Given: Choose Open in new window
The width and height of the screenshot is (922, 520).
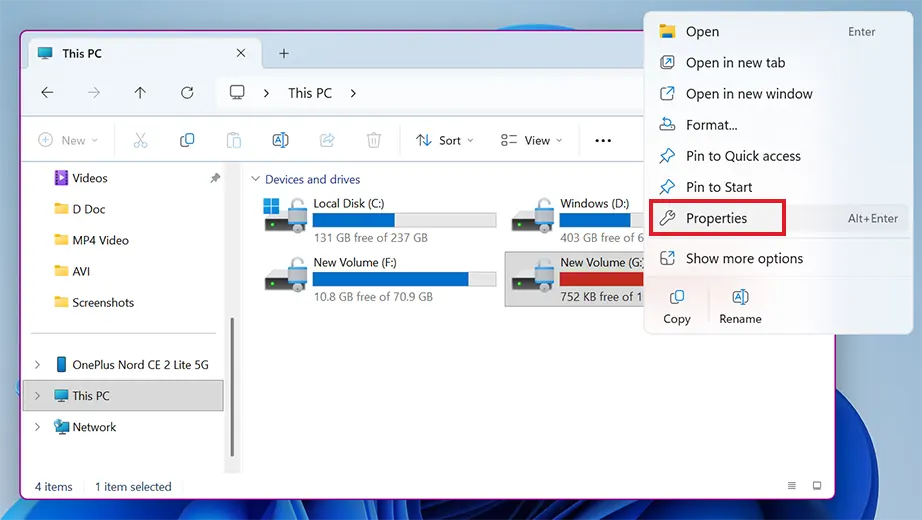Looking at the screenshot, I should pyautogui.click(x=779, y=94).
